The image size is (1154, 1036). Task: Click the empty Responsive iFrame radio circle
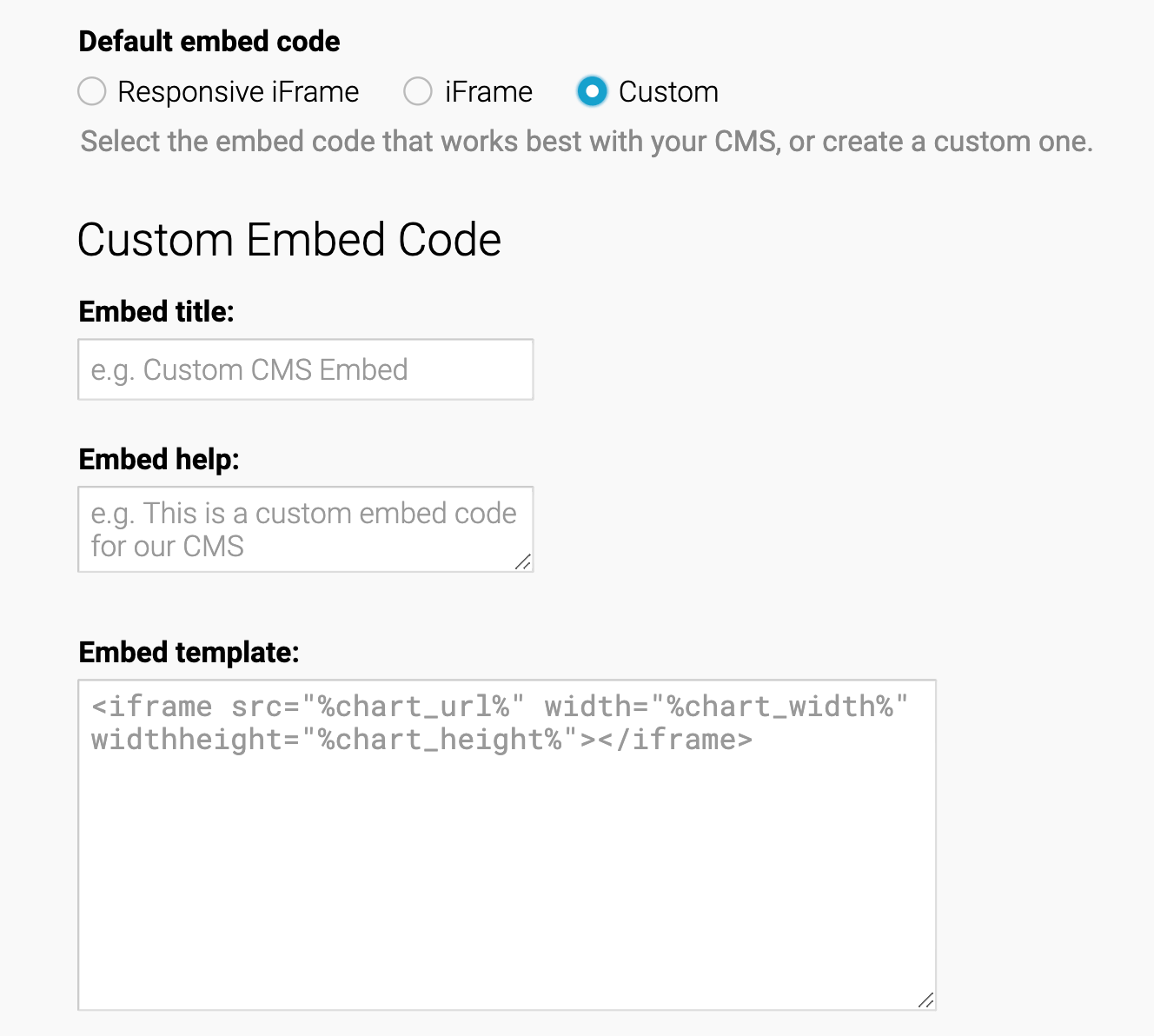(x=92, y=91)
